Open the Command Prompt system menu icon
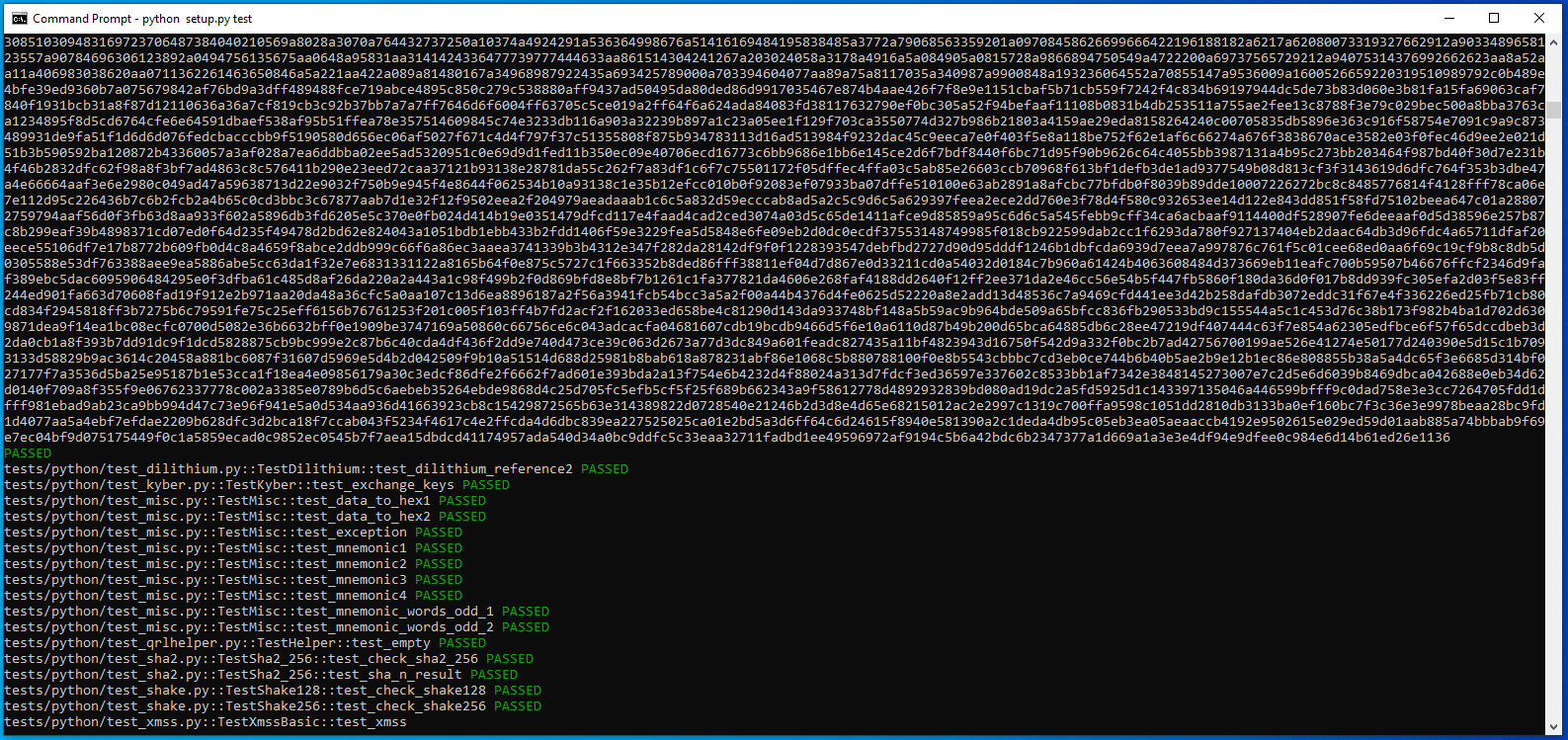The width and height of the screenshot is (1568, 740). pyautogui.click(x=19, y=18)
